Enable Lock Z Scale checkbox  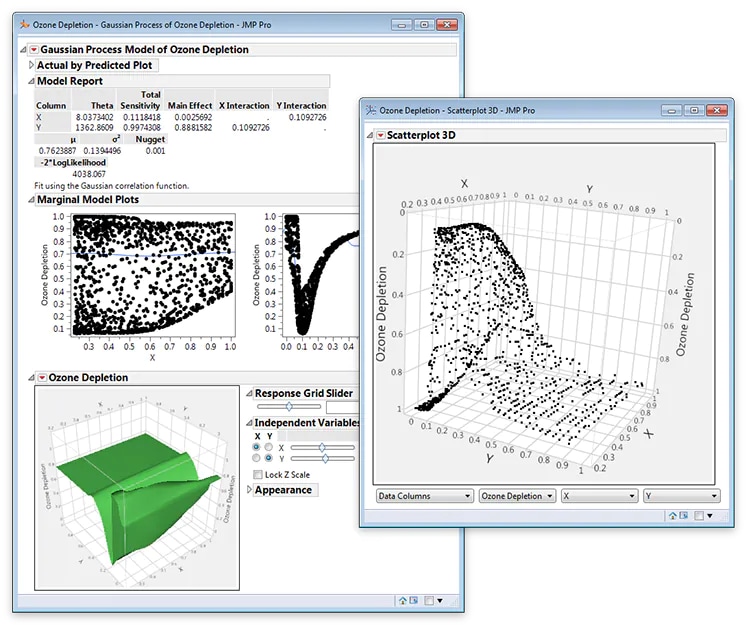click(x=258, y=474)
